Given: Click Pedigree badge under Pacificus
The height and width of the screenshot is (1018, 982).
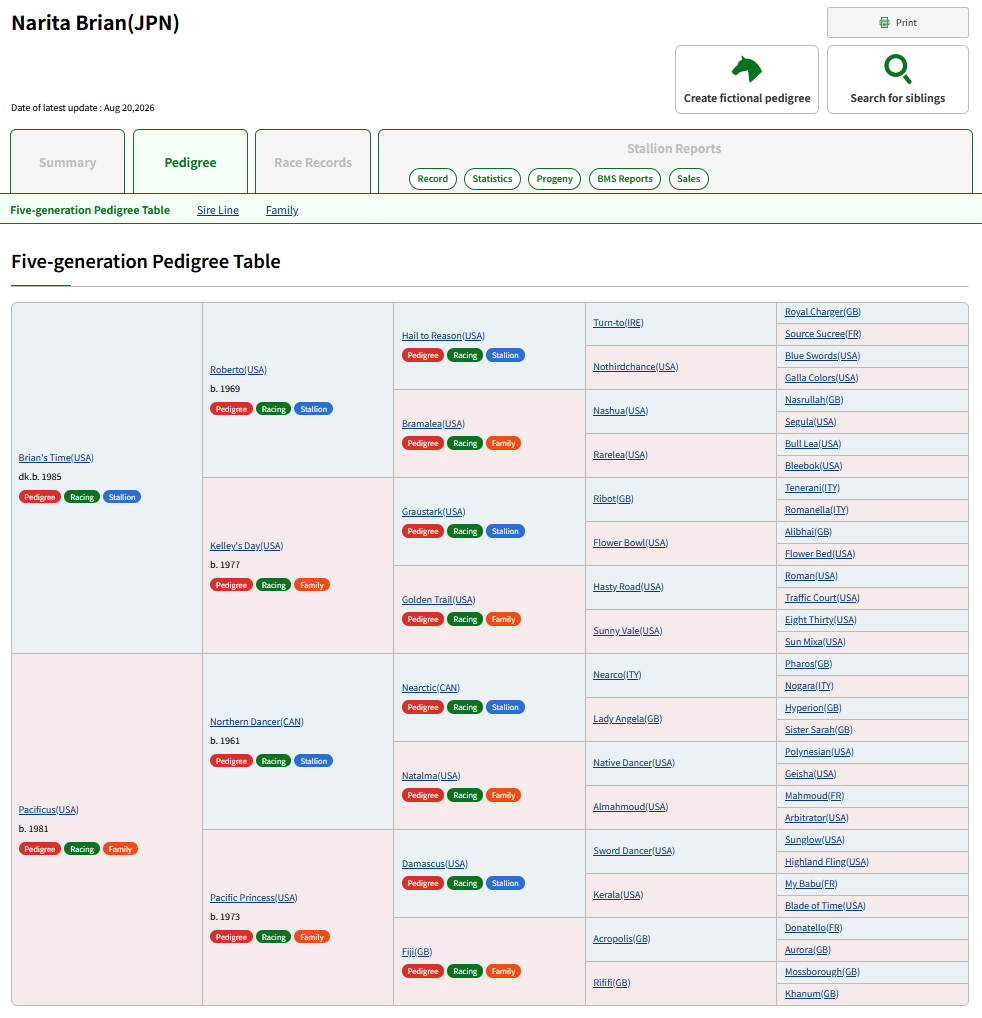Looking at the screenshot, I should point(40,849).
